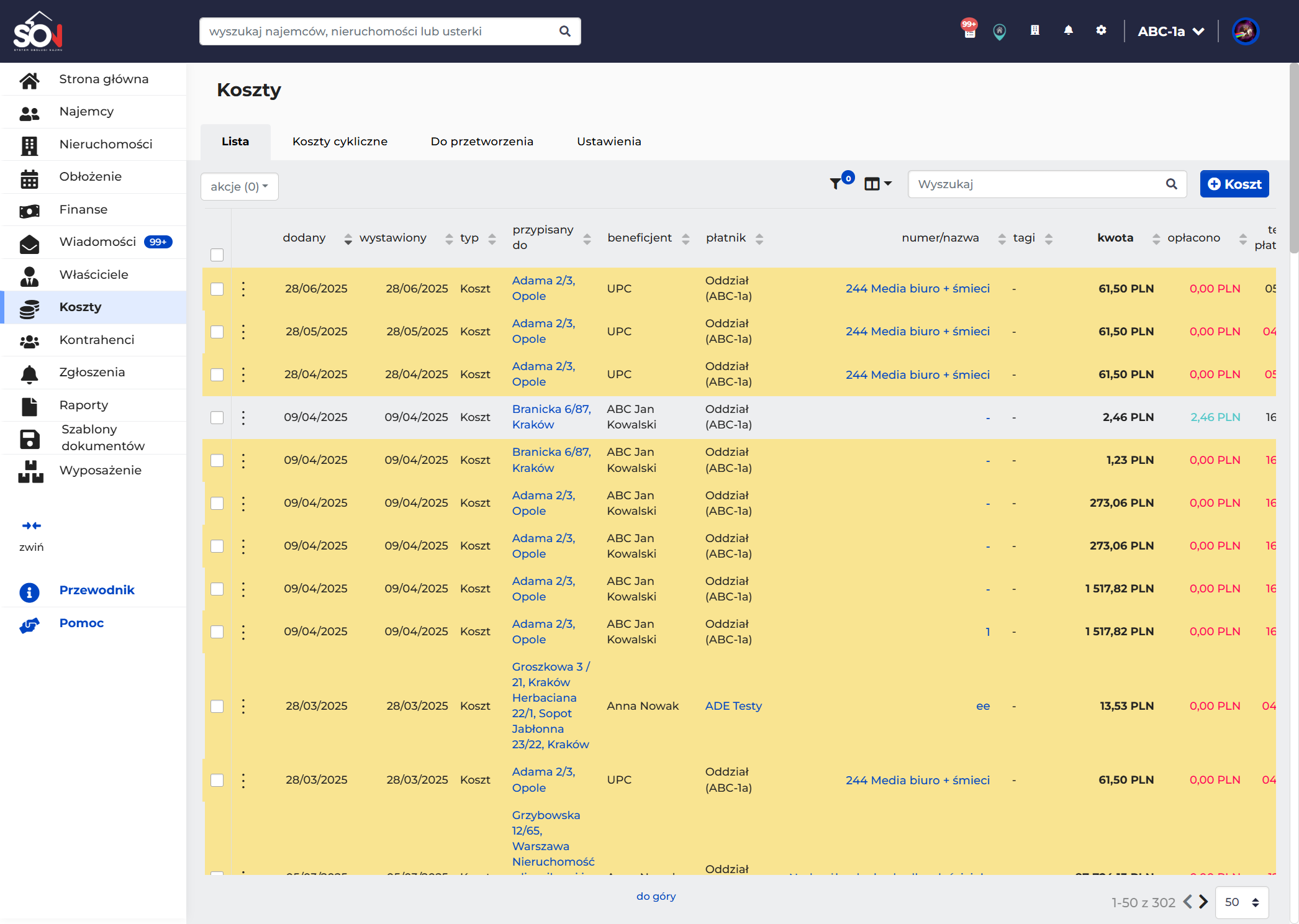Open the Ustawienia tab
Image resolution: width=1299 pixels, height=924 pixels.
tap(609, 142)
